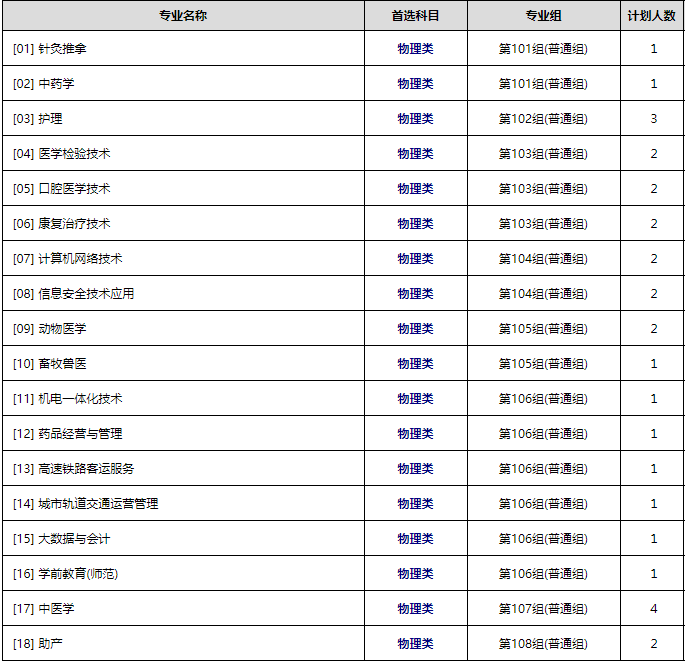Click 第101组(普通组) in the 中药学 row

(x=543, y=83)
